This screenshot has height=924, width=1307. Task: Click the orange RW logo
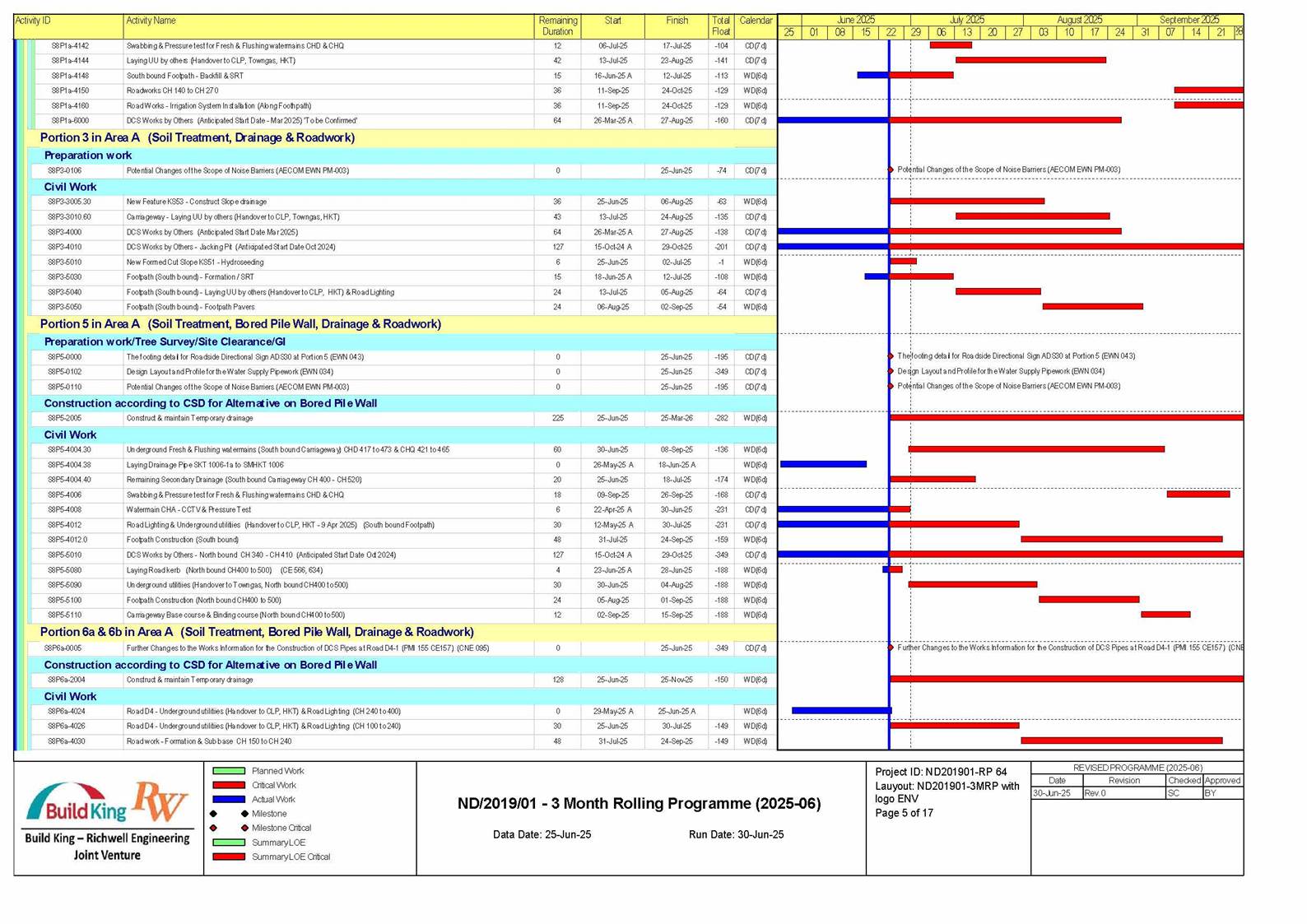[x=160, y=801]
